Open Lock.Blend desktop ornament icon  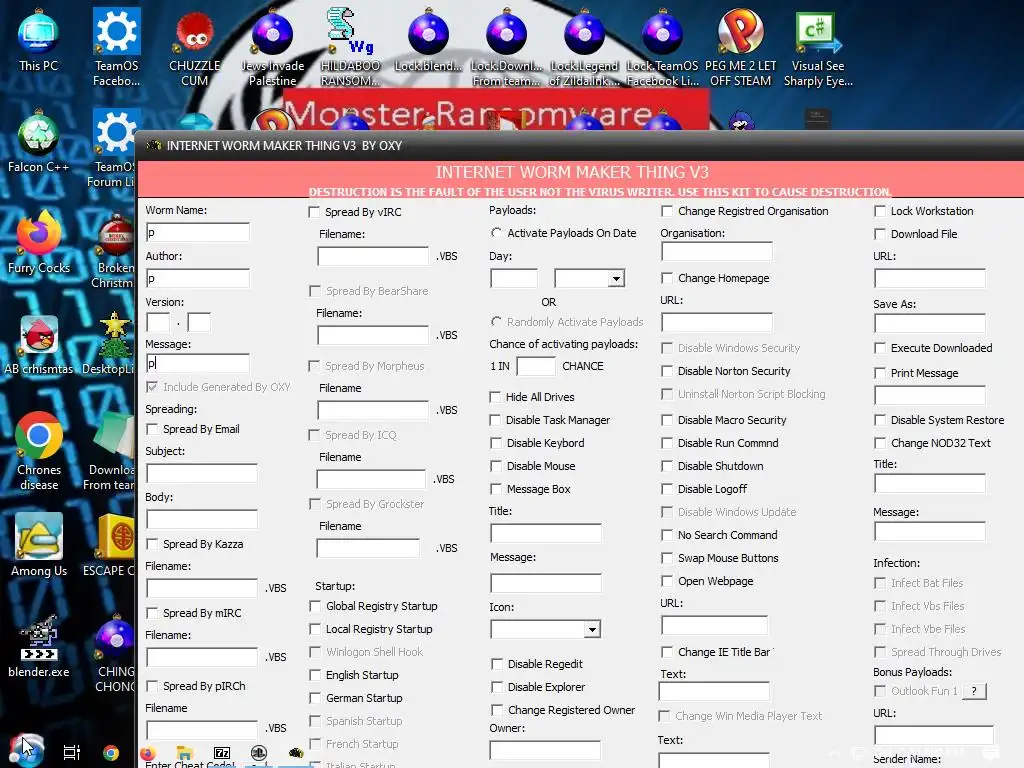point(428,40)
